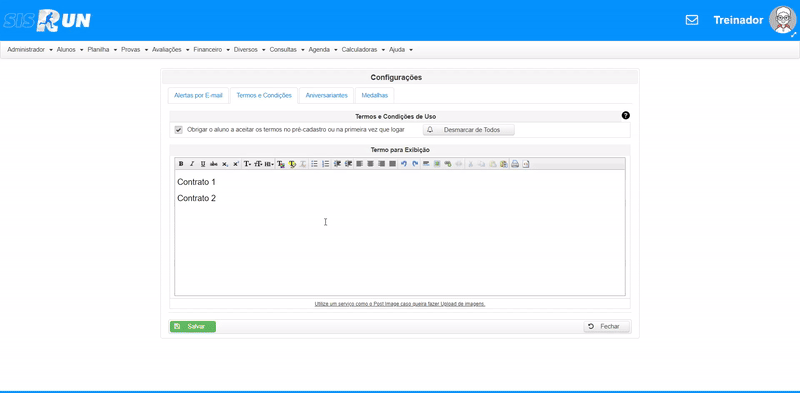This screenshot has height=393, width=800.
Task: View the editor source code
Action: click(x=526, y=164)
